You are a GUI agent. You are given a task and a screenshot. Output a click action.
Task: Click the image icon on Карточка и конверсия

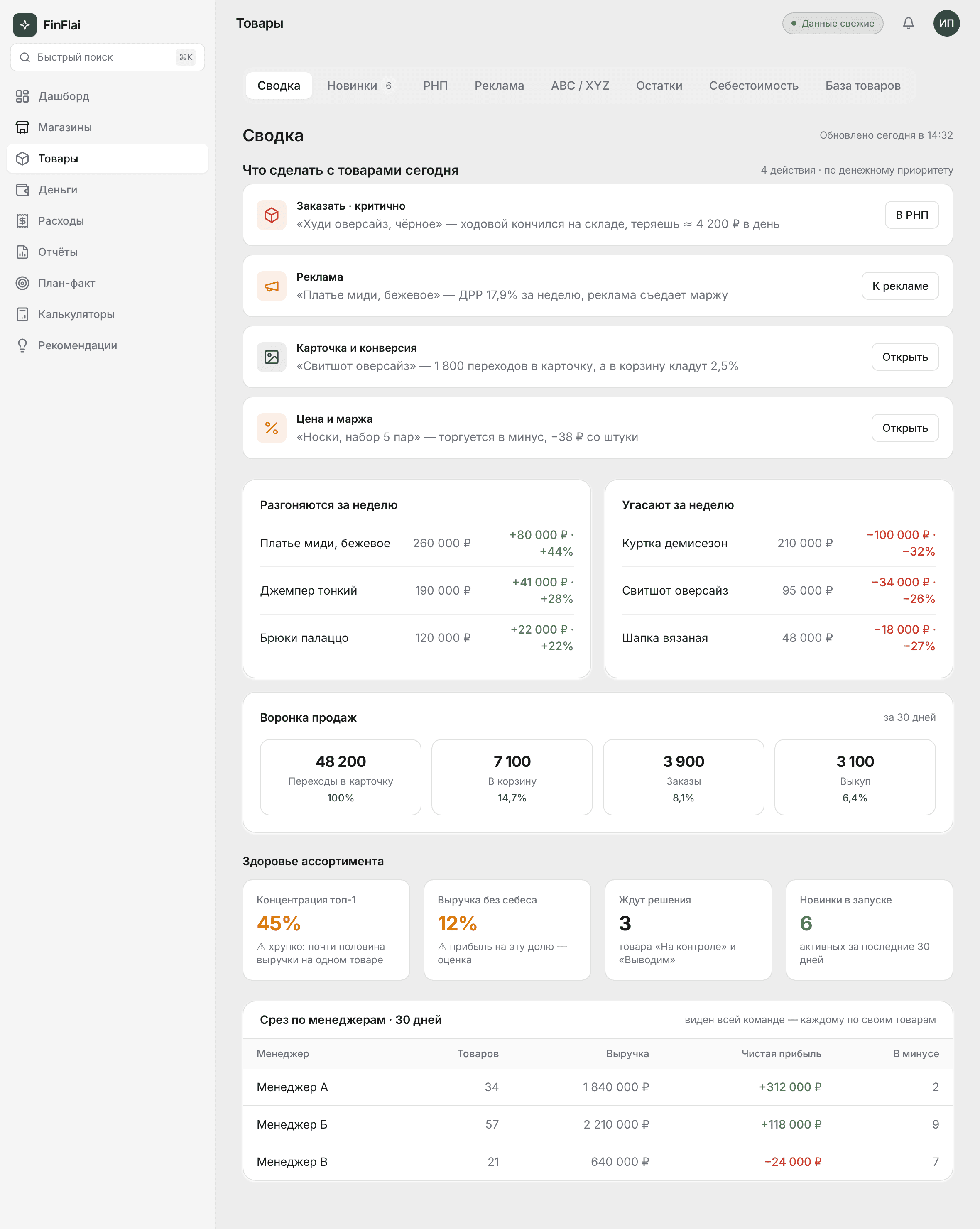(x=271, y=357)
